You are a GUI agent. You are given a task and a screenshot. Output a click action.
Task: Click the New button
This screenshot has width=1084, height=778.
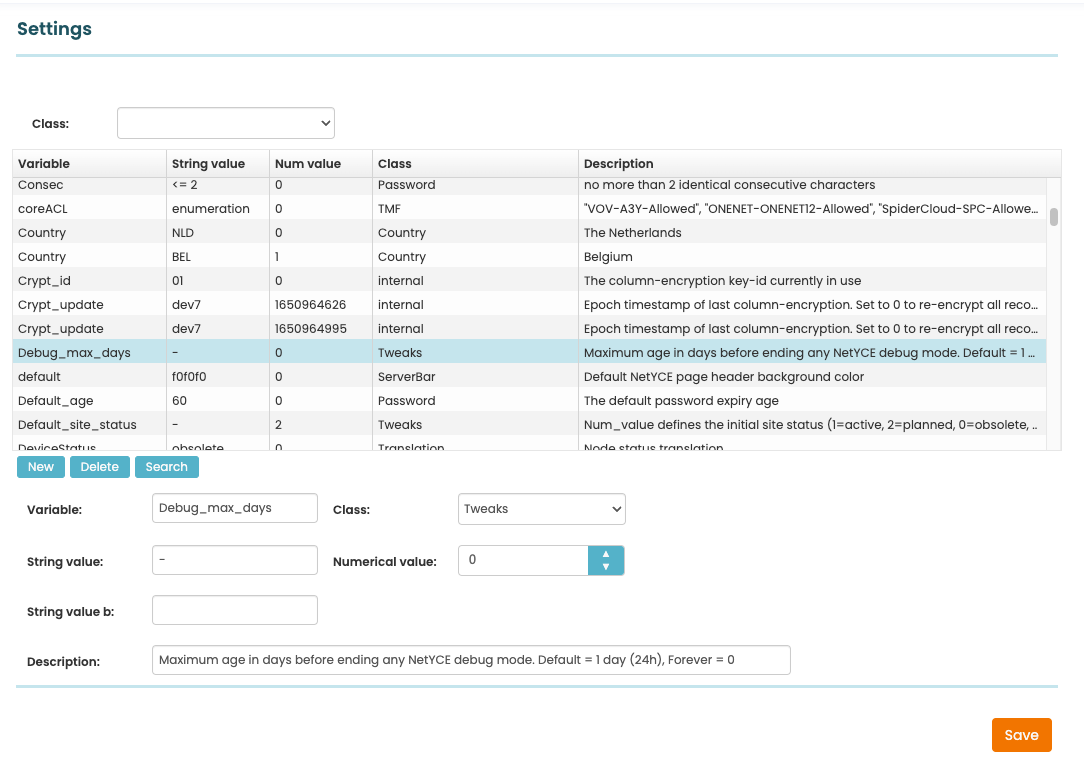click(41, 467)
